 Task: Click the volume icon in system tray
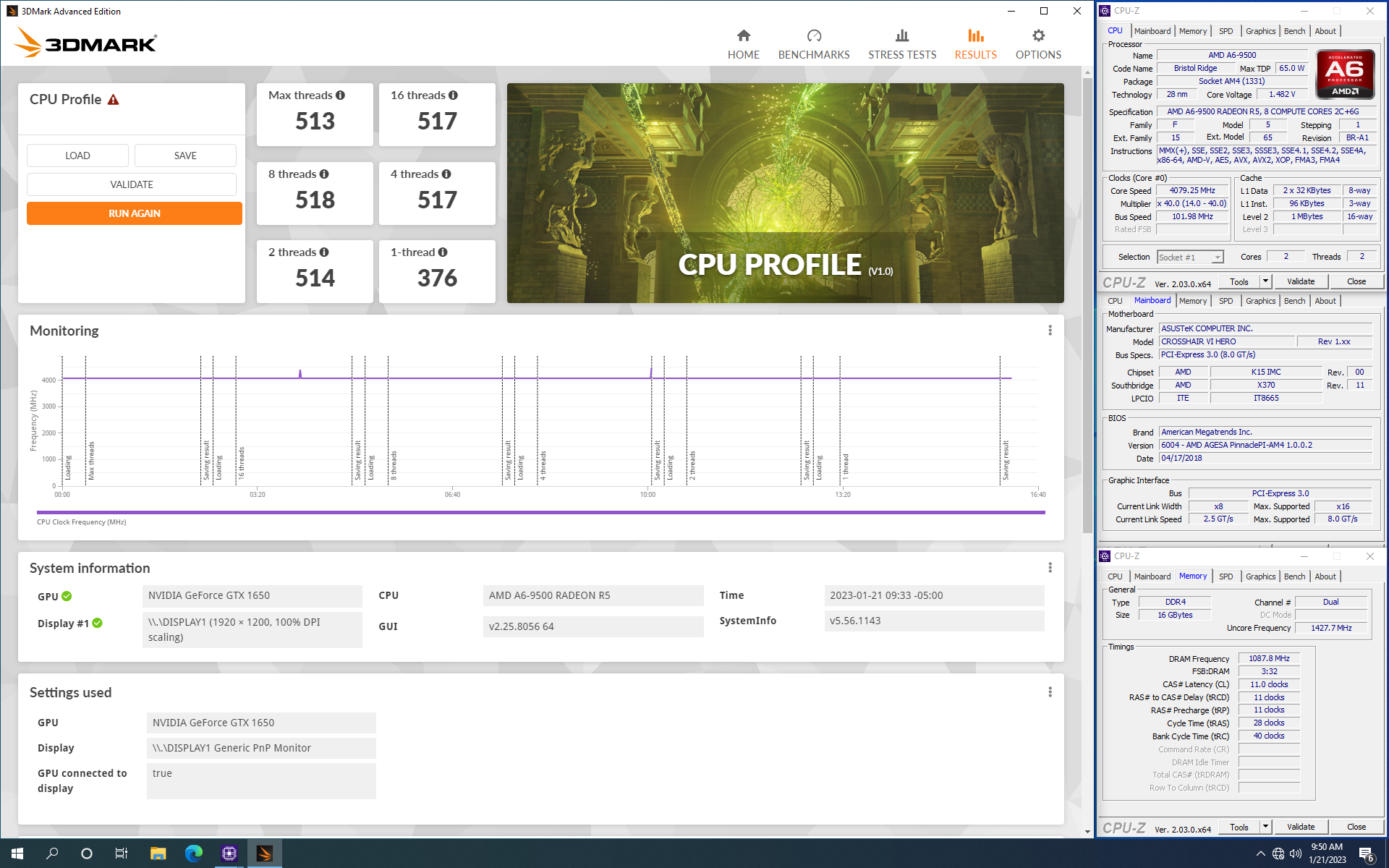click(1295, 854)
